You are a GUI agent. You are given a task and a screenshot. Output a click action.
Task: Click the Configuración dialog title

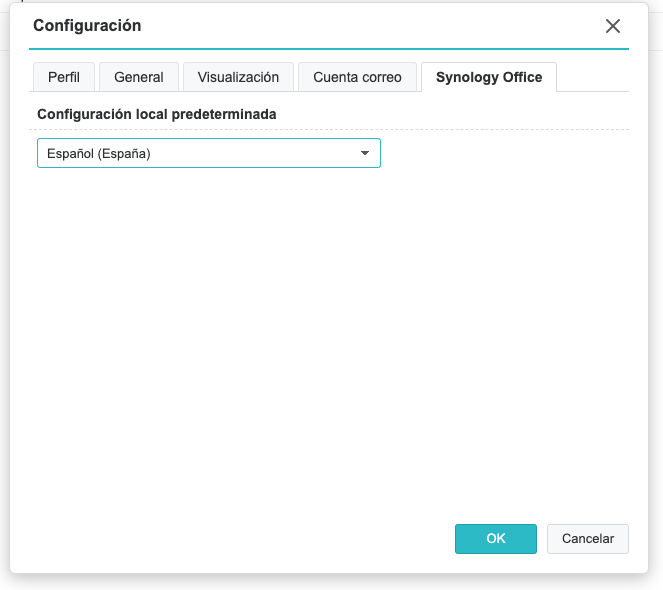point(87,25)
